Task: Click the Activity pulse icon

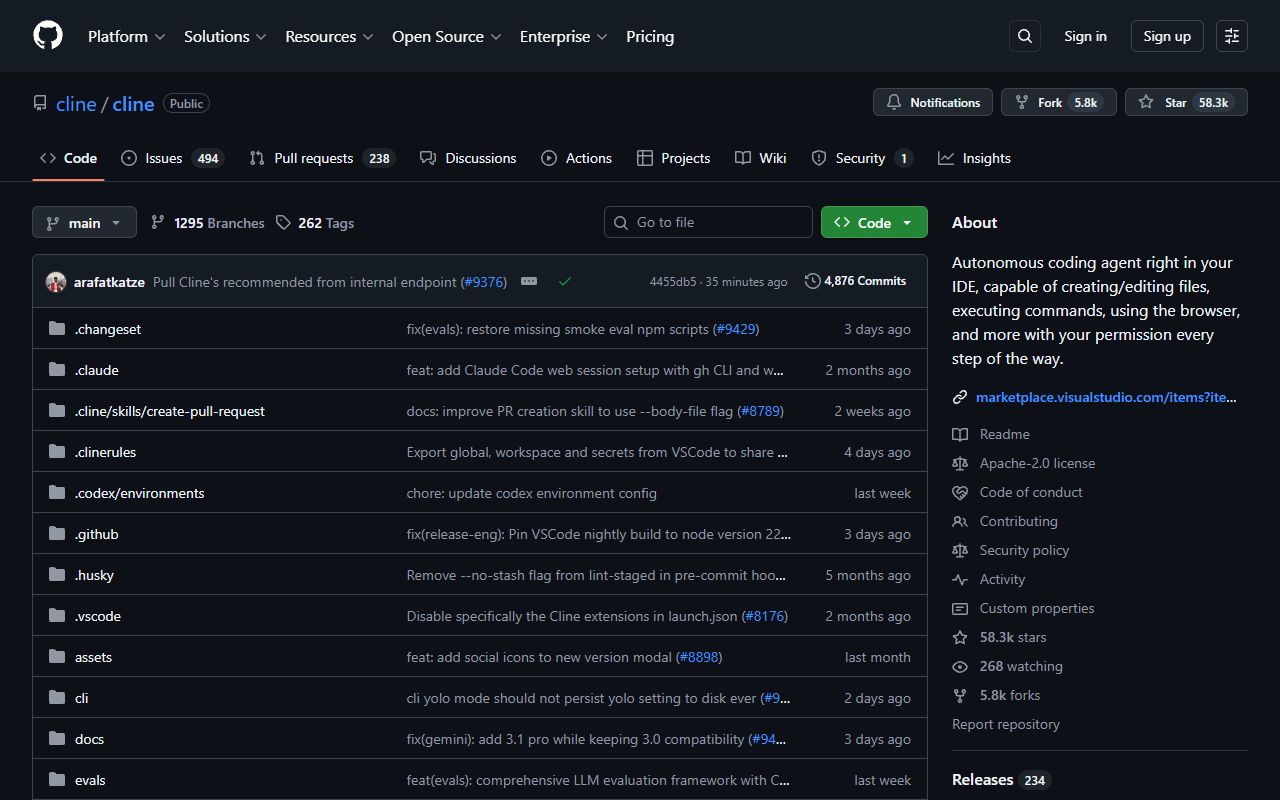Action: click(960, 579)
